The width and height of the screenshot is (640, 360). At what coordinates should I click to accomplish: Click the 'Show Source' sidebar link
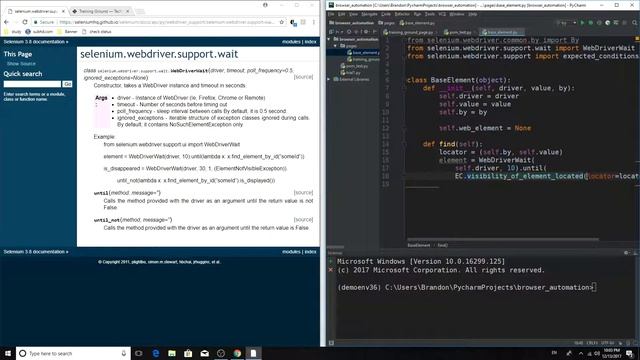tap(21, 64)
